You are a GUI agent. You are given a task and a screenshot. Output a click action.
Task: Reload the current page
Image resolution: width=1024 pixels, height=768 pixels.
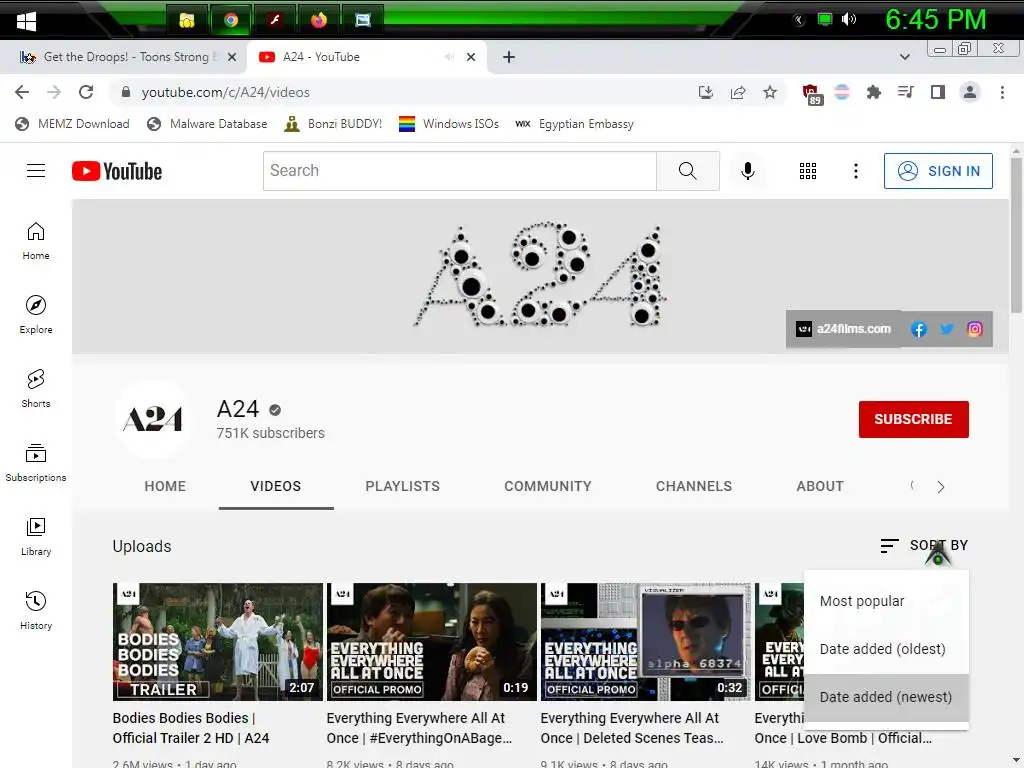[x=86, y=92]
